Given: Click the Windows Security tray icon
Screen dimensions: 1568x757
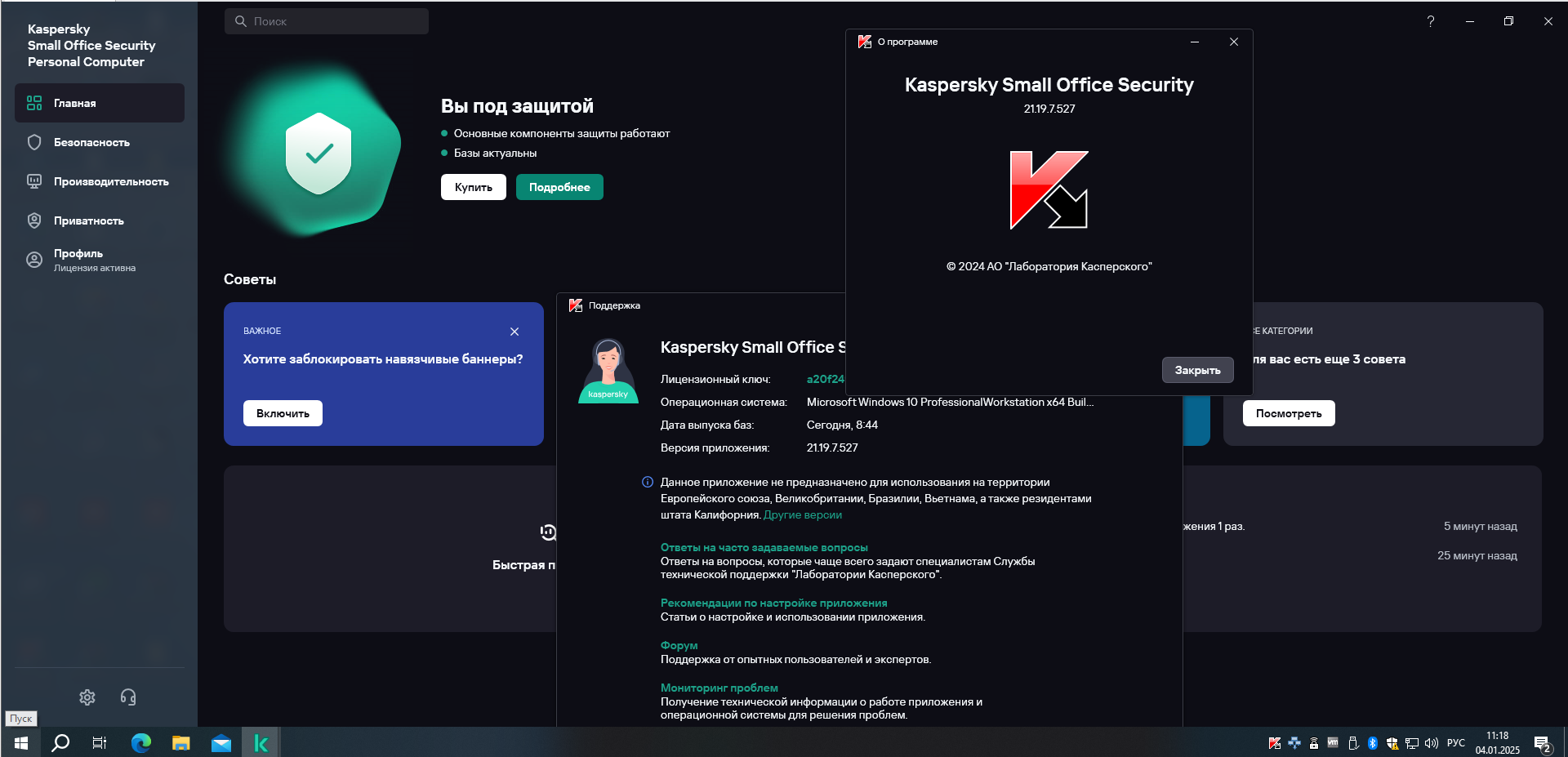Looking at the screenshot, I should tap(1392, 743).
